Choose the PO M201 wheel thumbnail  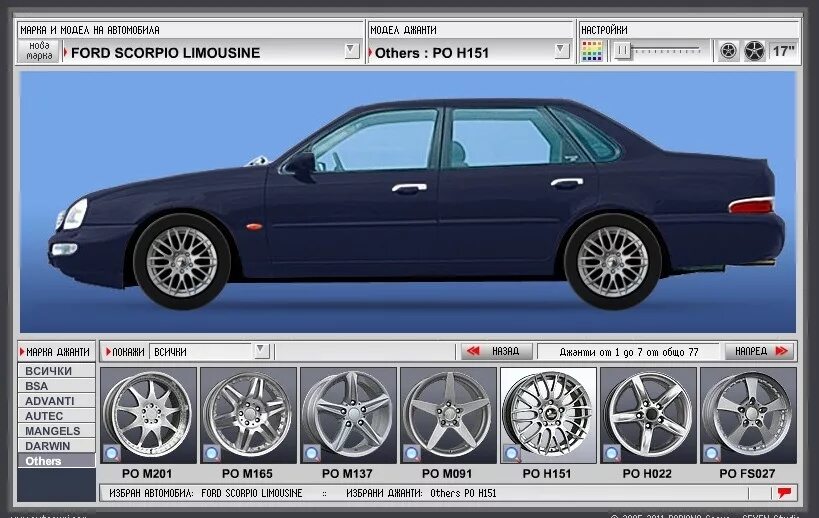click(x=148, y=415)
